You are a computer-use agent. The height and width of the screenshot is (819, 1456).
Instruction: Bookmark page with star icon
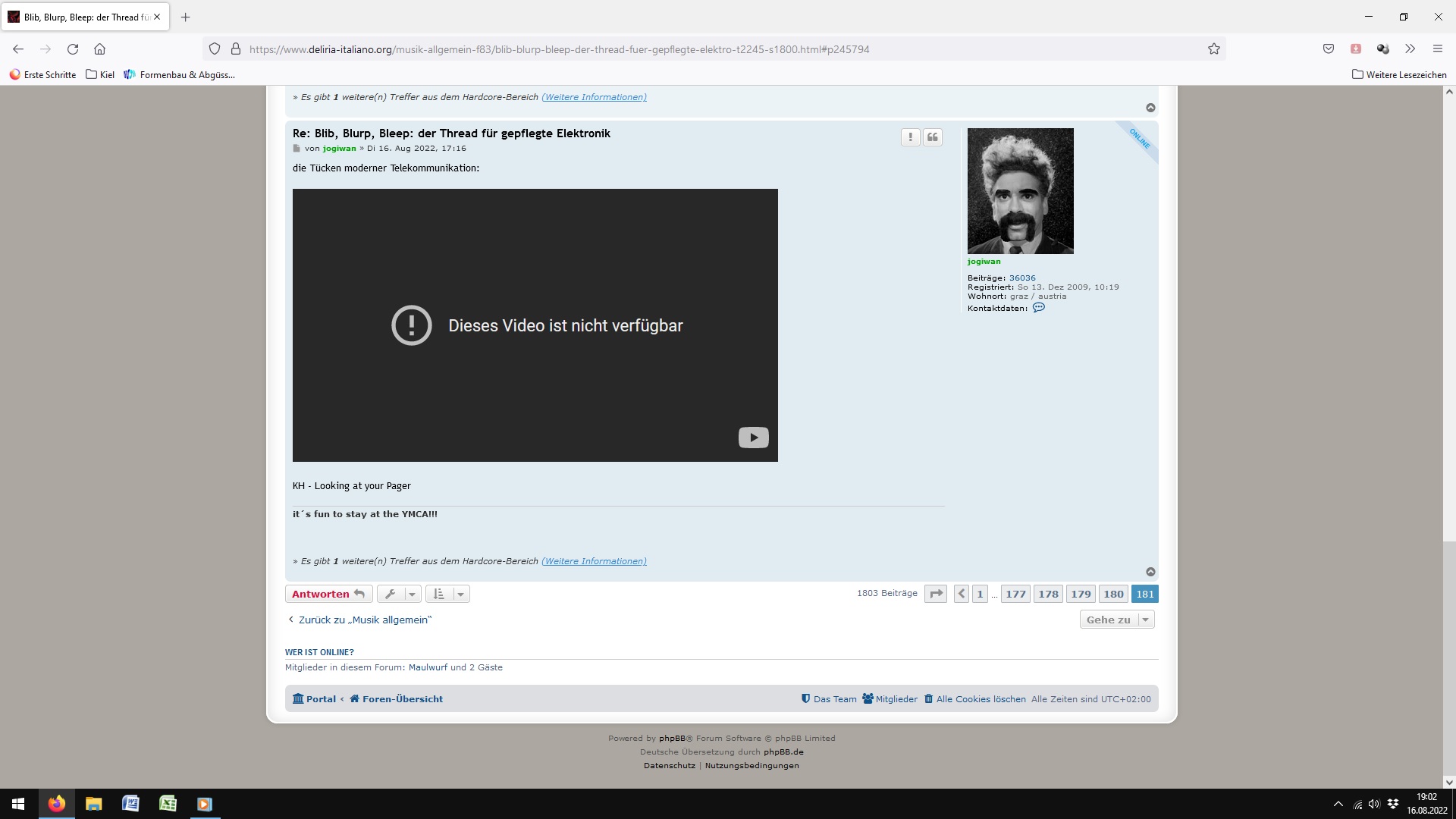[1213, 49]
